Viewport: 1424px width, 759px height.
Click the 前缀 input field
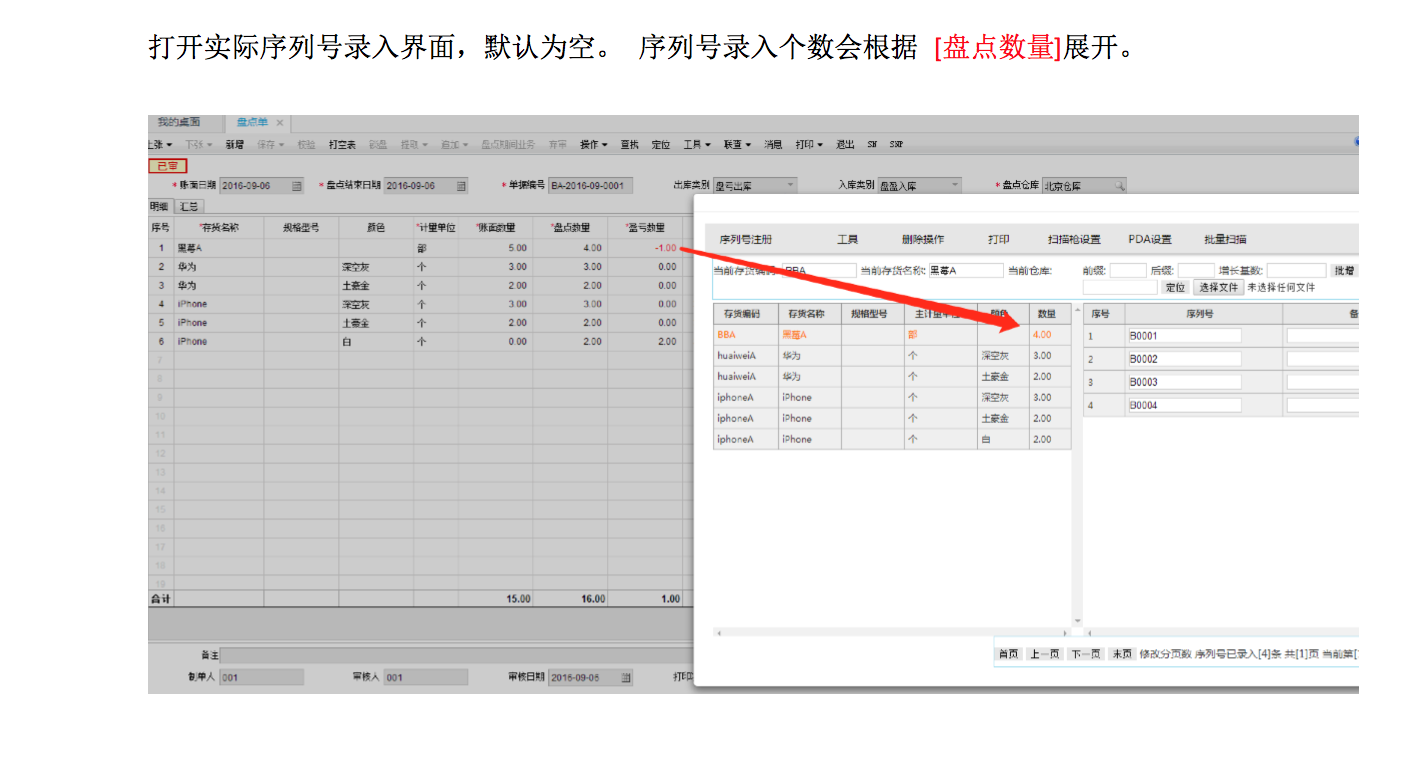tap(1128, 271)
